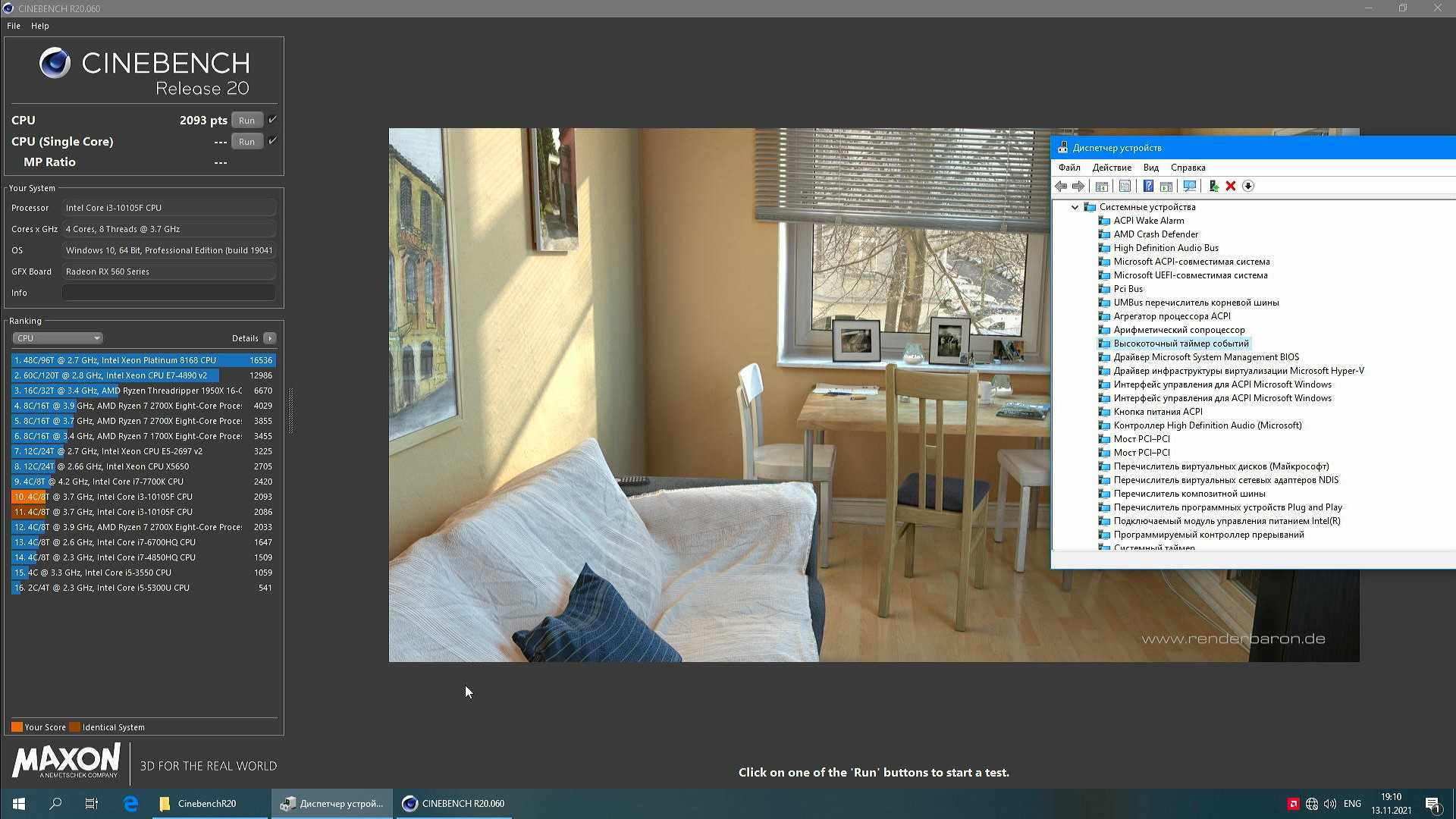1456x819 pixels.
Task: Toggle the CPU (Single Core) test checkbox
Action: point(272,141)
